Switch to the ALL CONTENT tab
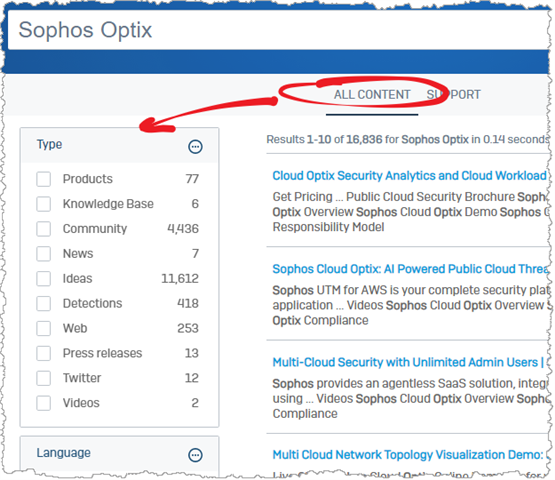Viewport: 555px width, 480px height. (372, 95)
